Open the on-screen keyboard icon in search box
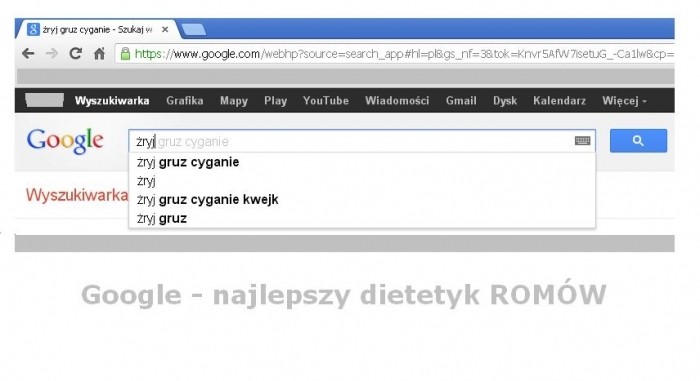Image resolution: width=700 pixels, height=381 pixels. point(582,141)
